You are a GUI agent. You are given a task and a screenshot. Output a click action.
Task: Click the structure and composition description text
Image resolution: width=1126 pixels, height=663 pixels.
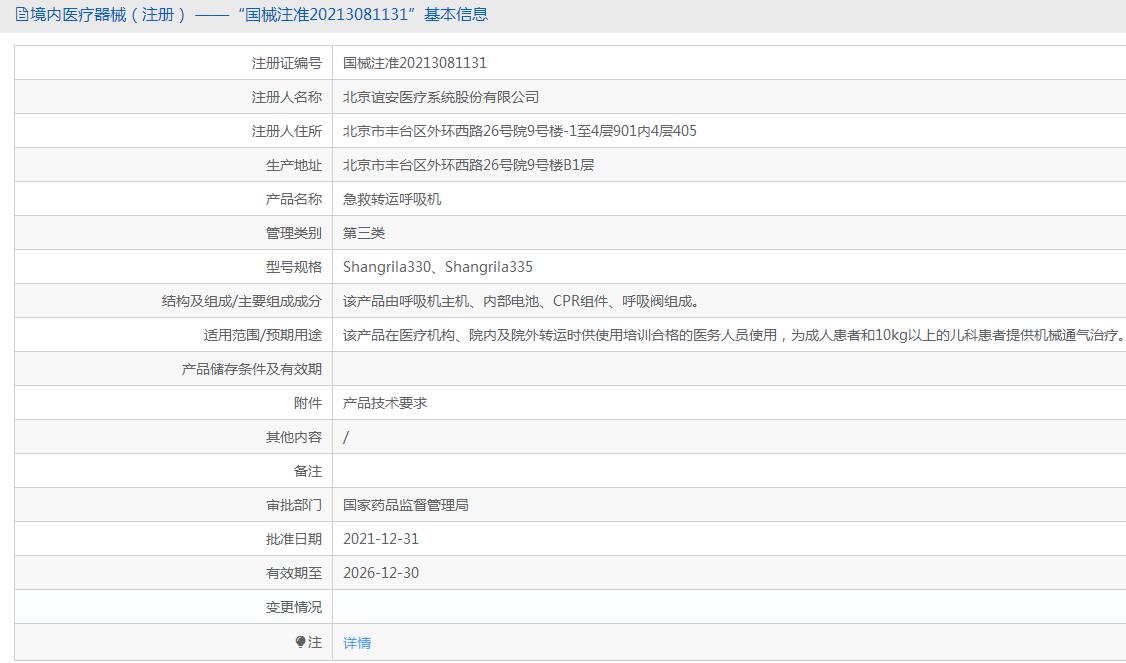click(x=522, y=301)
